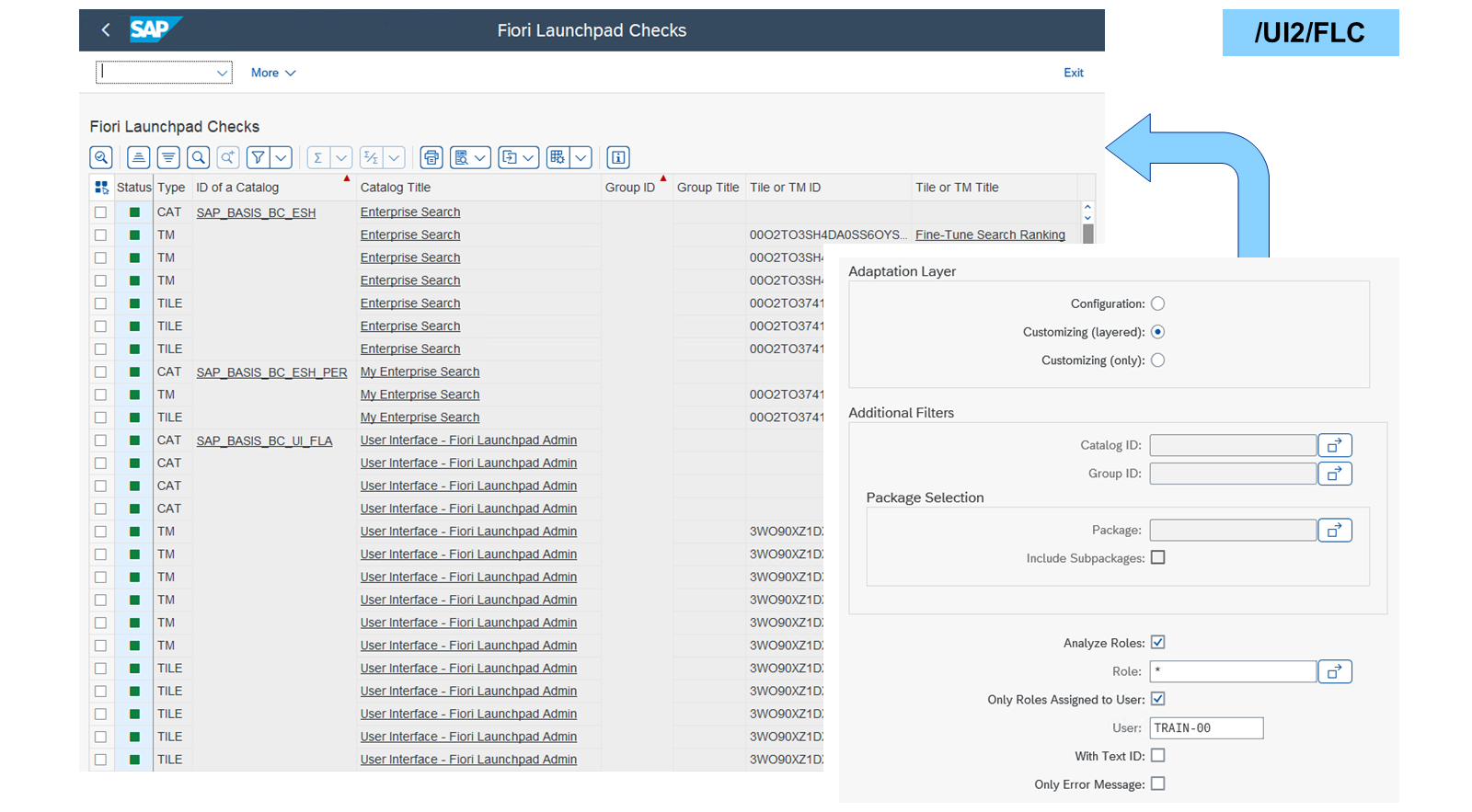
Task: Go back using the header arrow
Action: [x=106, y=30]
